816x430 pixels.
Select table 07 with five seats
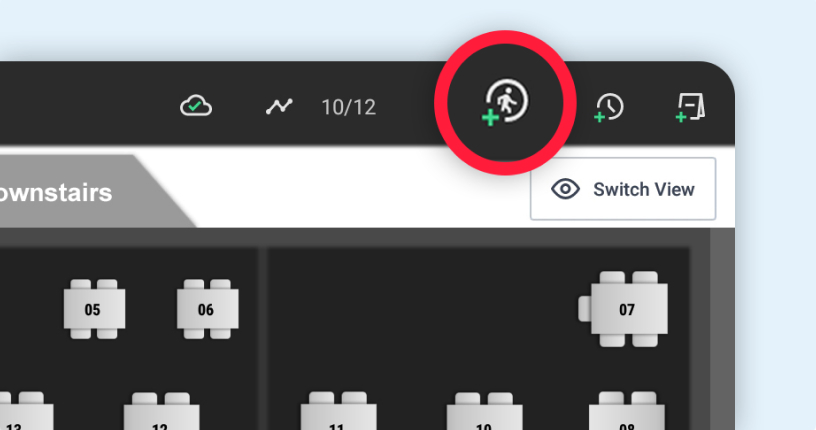pyautogui.click(x=623, y=309)
